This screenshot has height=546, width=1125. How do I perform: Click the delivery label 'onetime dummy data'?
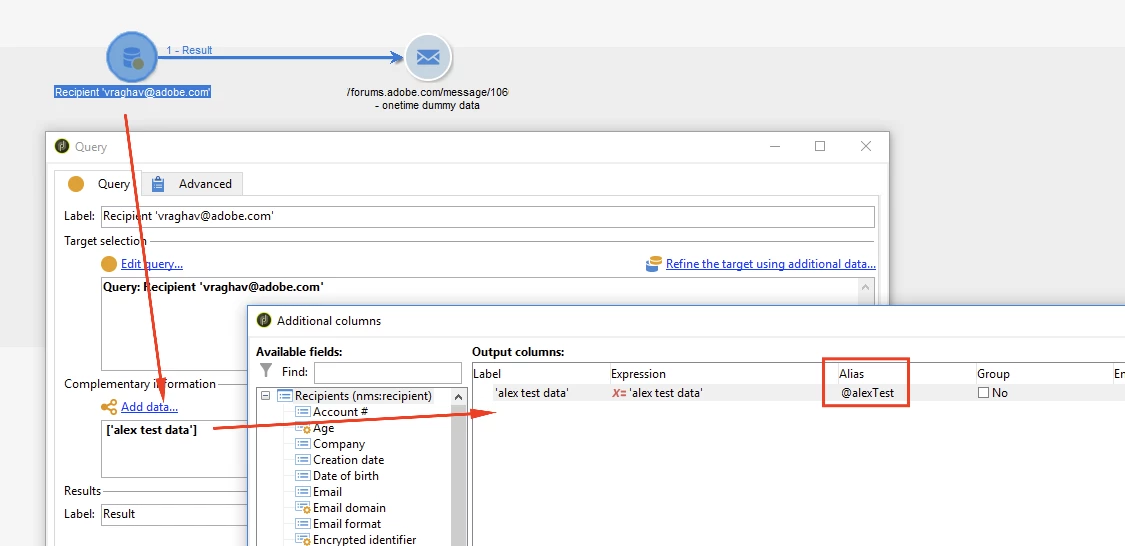(427, 105)
